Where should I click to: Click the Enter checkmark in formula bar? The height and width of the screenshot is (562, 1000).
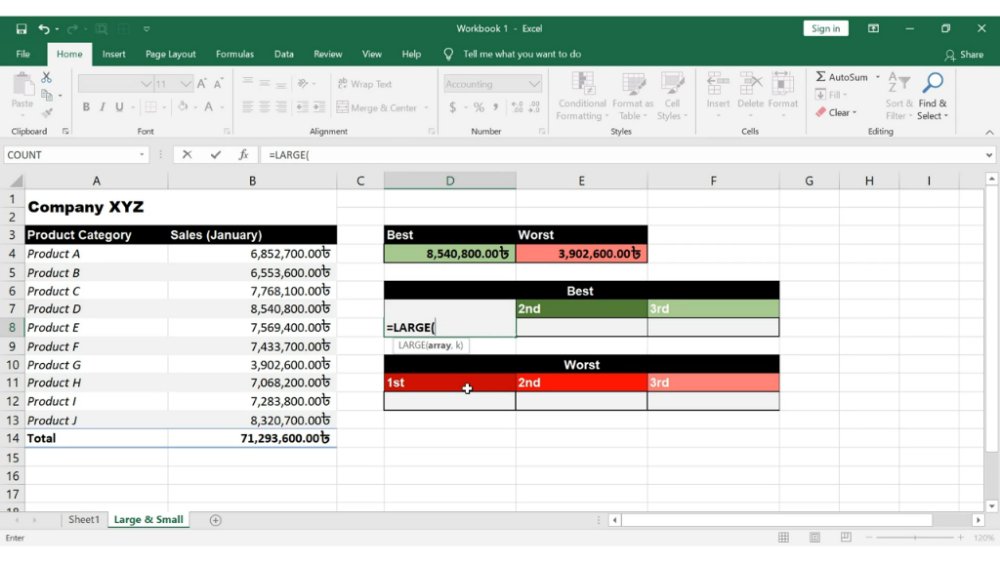[216, 154]
